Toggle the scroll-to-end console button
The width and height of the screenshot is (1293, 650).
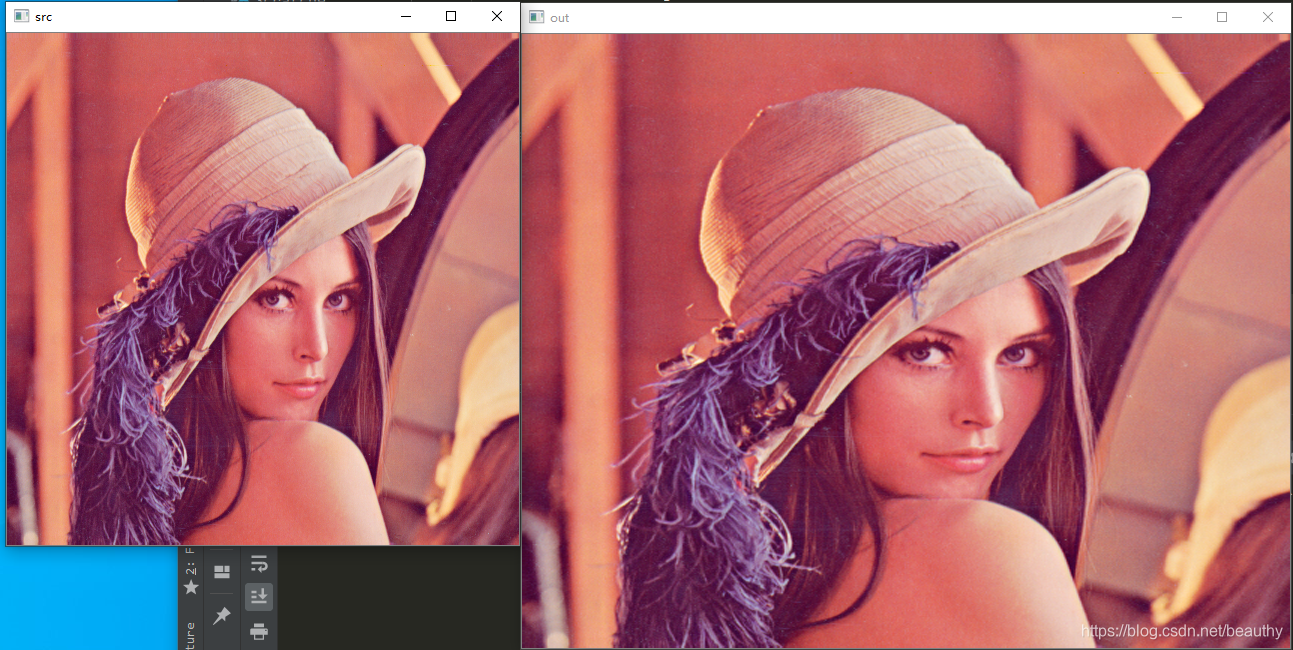[259, 597]
